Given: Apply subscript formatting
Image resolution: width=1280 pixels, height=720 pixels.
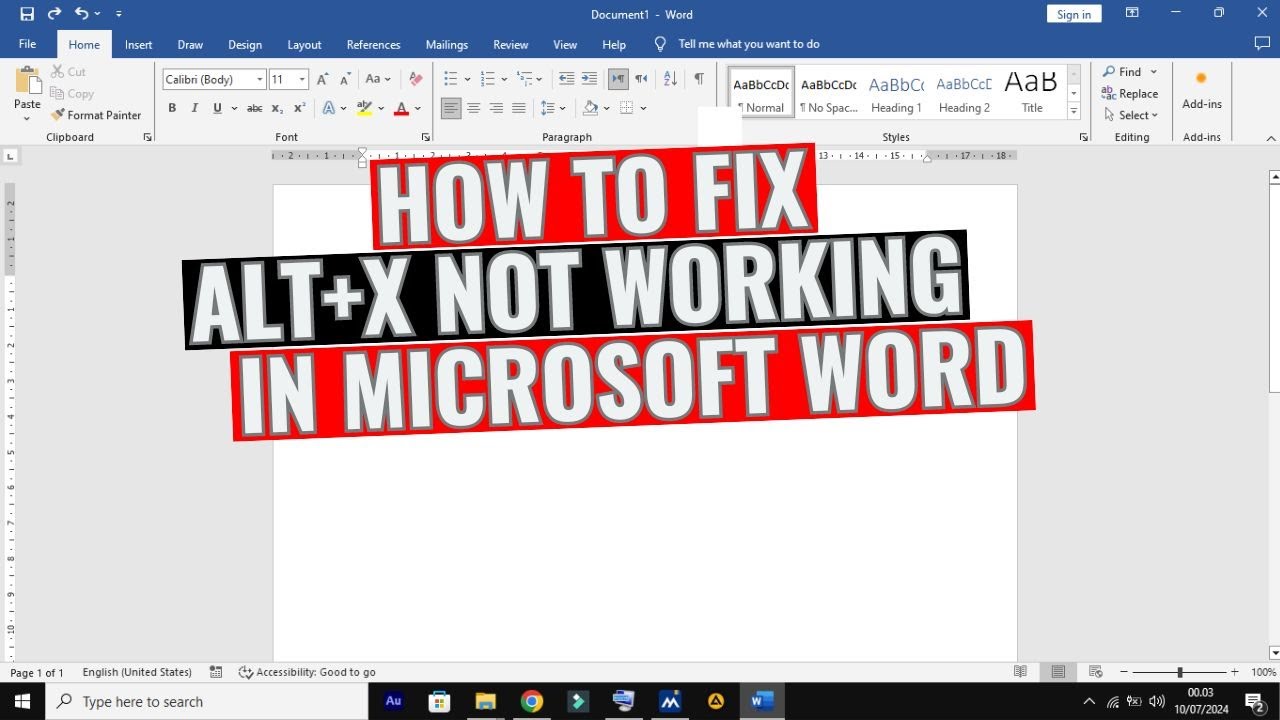Looking at the screenshot, I should (x=277, y=108).
